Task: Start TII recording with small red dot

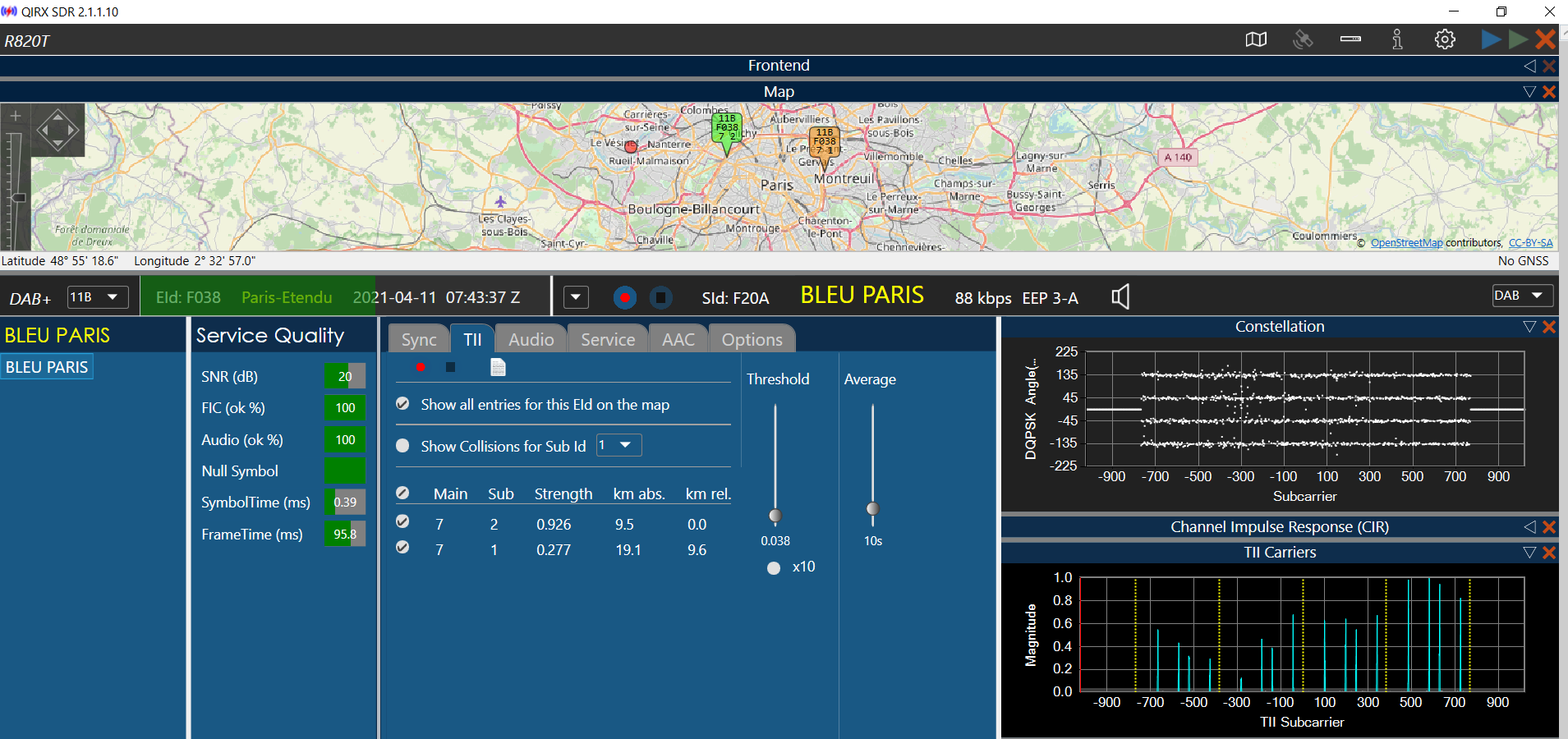Action: pyautogui.click(x=421, y=367)
